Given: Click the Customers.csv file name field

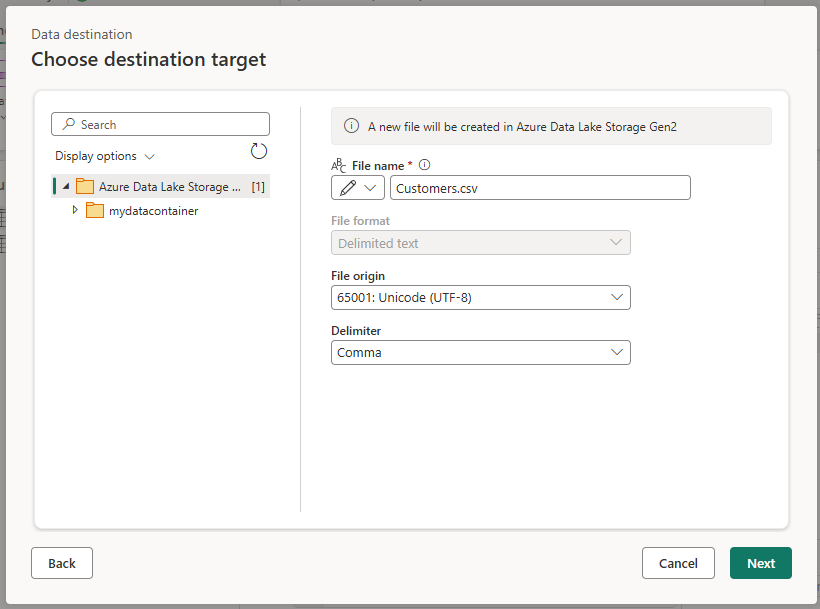Looking at the screenshot, I should [540, 188].
